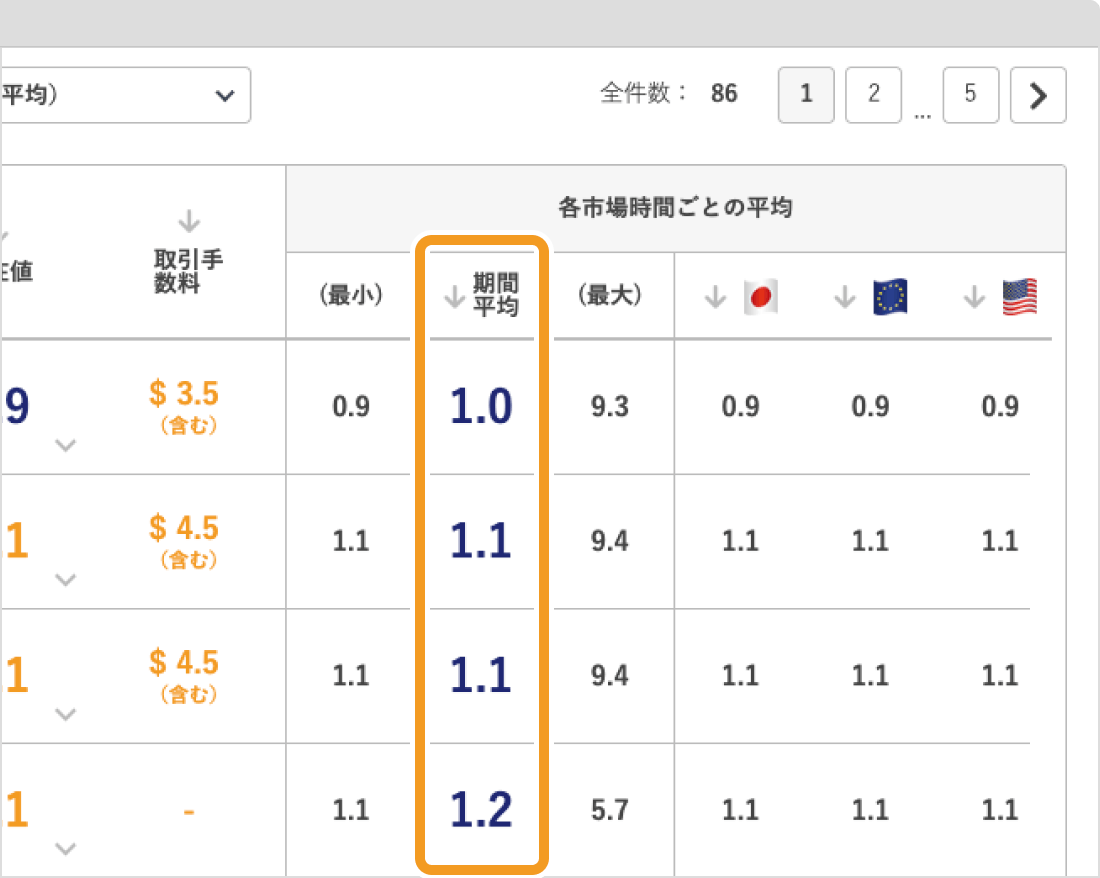Click the highlighted 期間平均 value 1.0
This screenshot has height=878, width=1100.
[481, 407]
